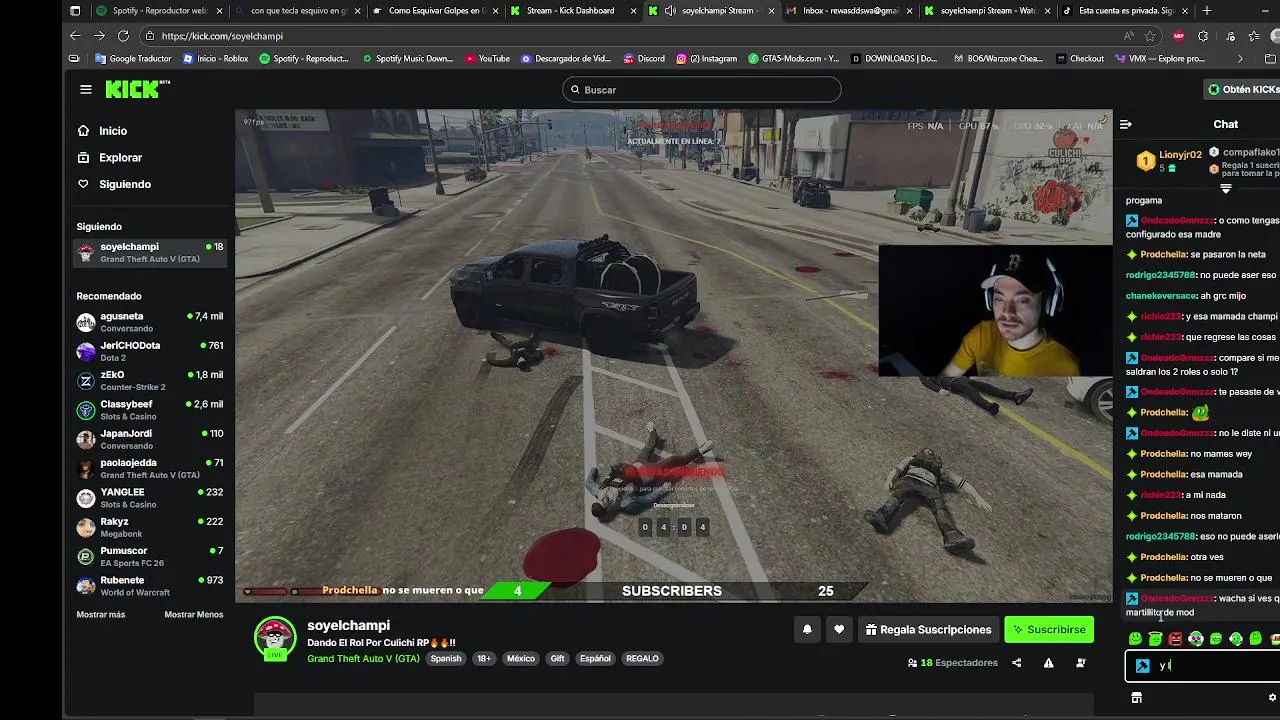Viewport: 1280px width, 720px height.
Task: Click the user icon beside the report icon
Action: click(1080, 663)
